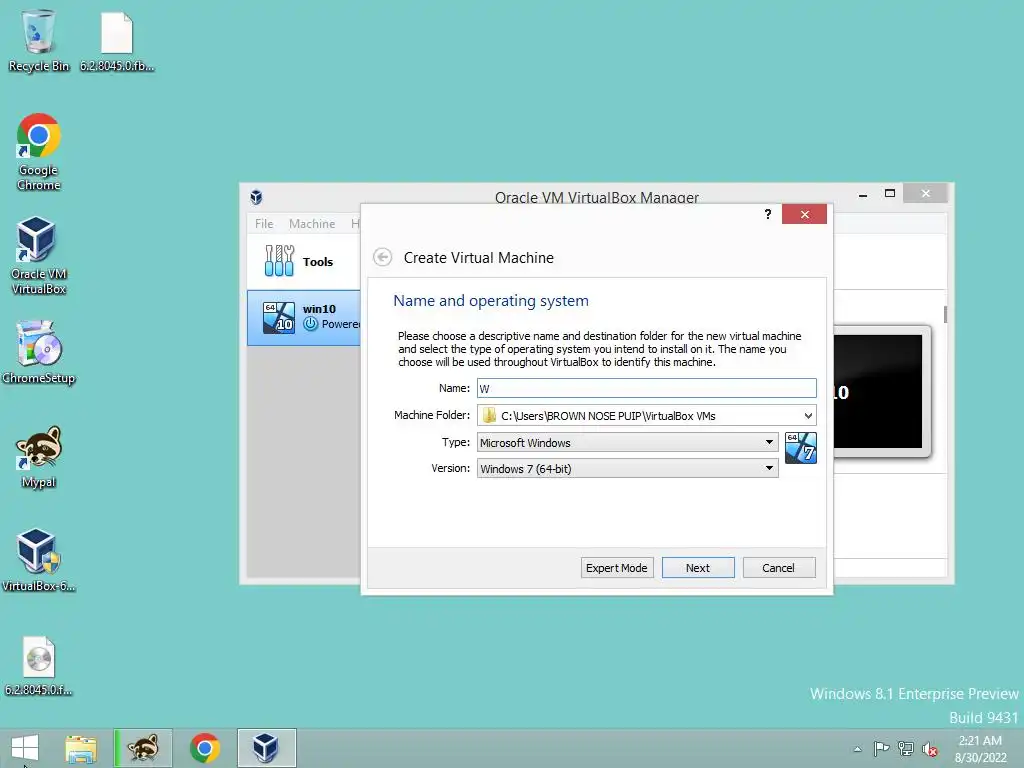This screenshot has height=768, width=1024.
Task: Cancel the Create Virtual Machine wizard
Action: [x=778, y=568]
